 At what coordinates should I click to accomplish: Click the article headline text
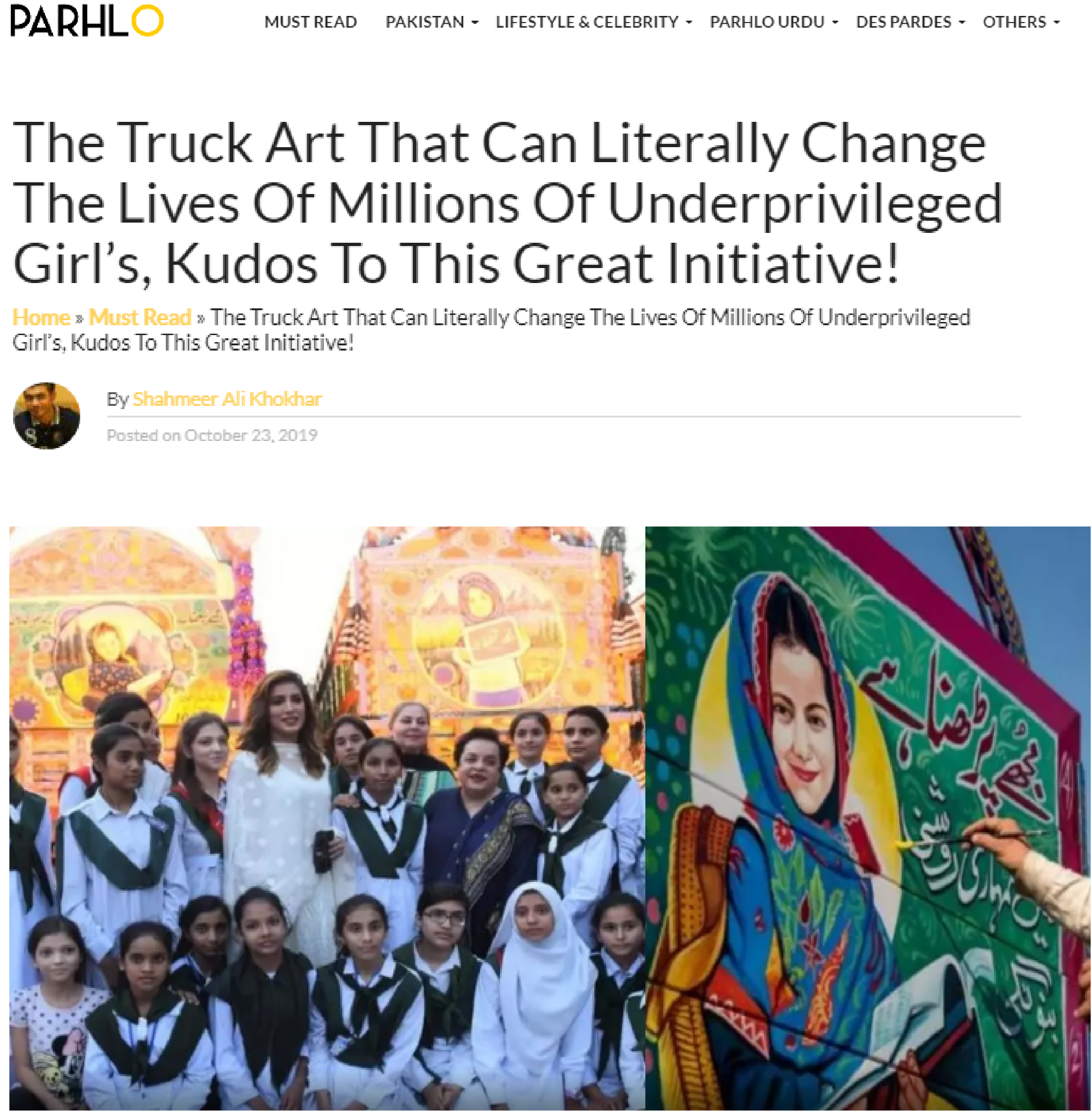point(507,203)
